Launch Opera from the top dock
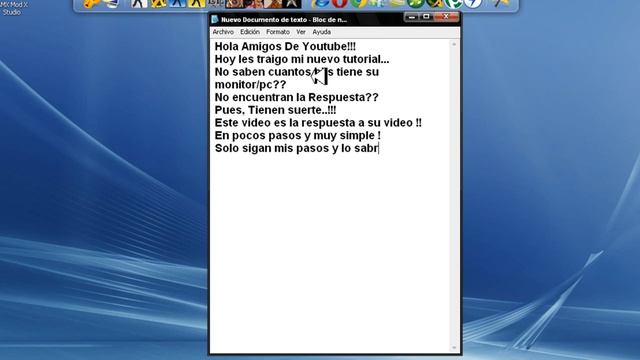The height and width of the screenshot is (360, 640). click(339, 4)
